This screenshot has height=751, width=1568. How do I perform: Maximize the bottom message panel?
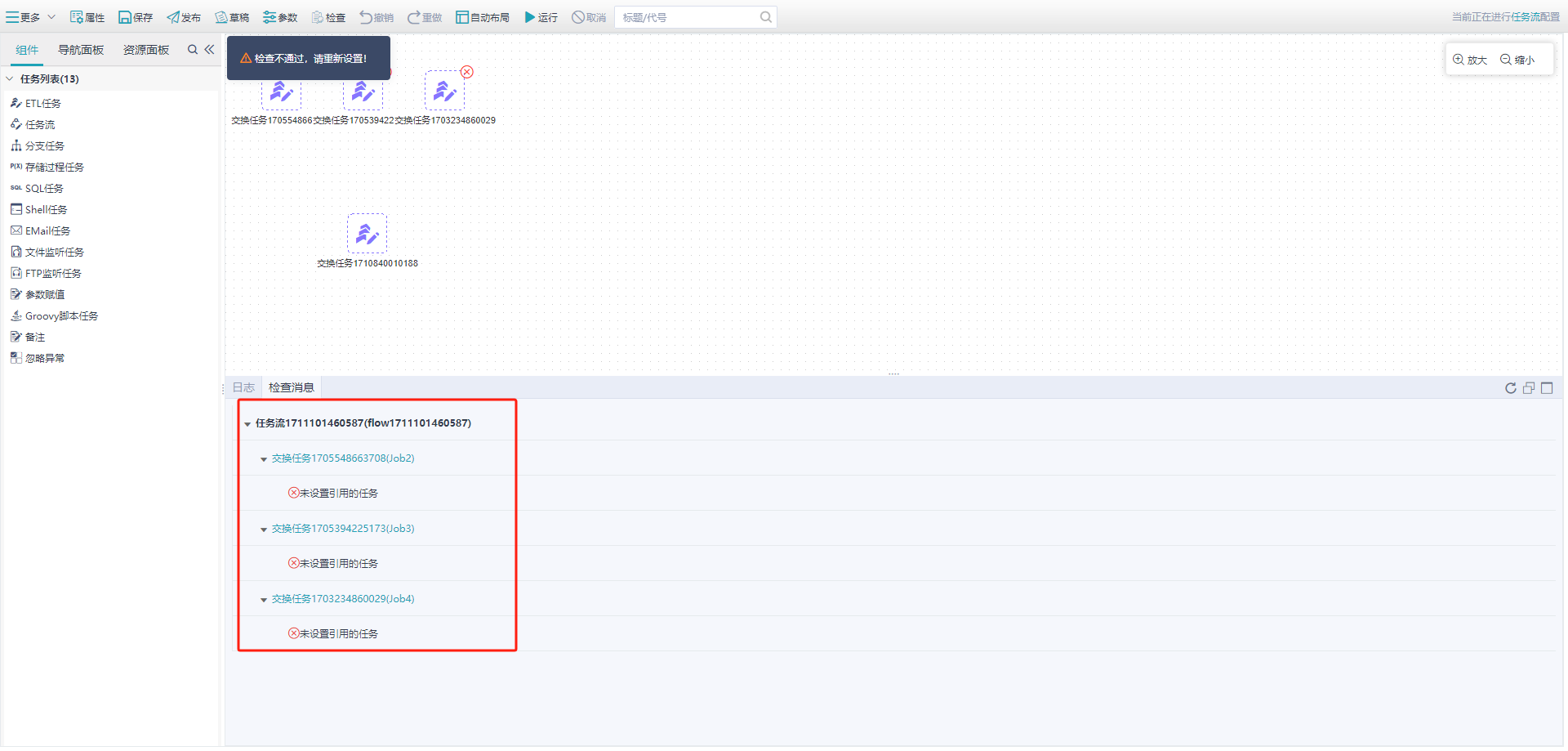[x=1547, y=388]
